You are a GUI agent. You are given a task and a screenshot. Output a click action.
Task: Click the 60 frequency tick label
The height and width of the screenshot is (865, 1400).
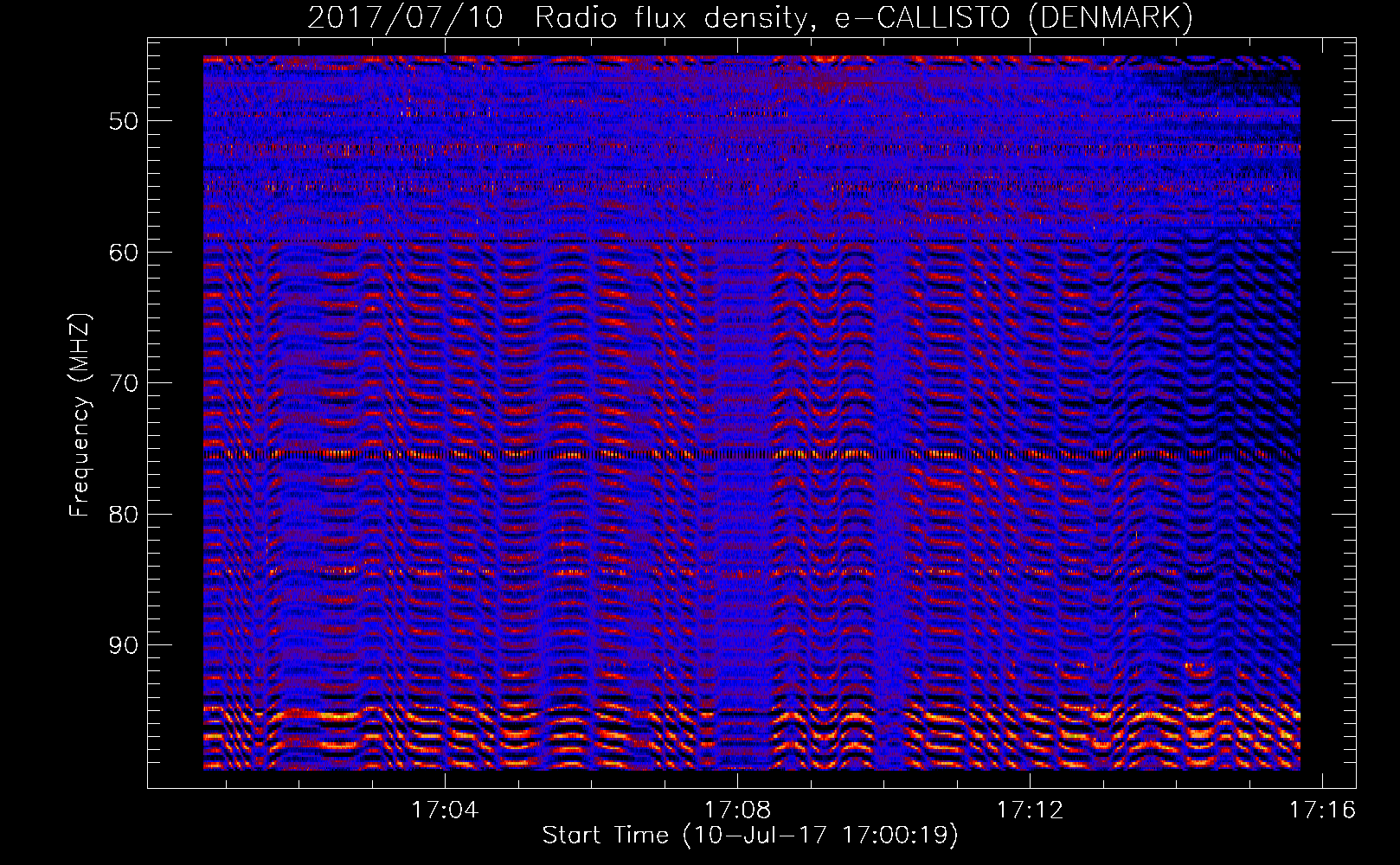(x=124, y=253)
